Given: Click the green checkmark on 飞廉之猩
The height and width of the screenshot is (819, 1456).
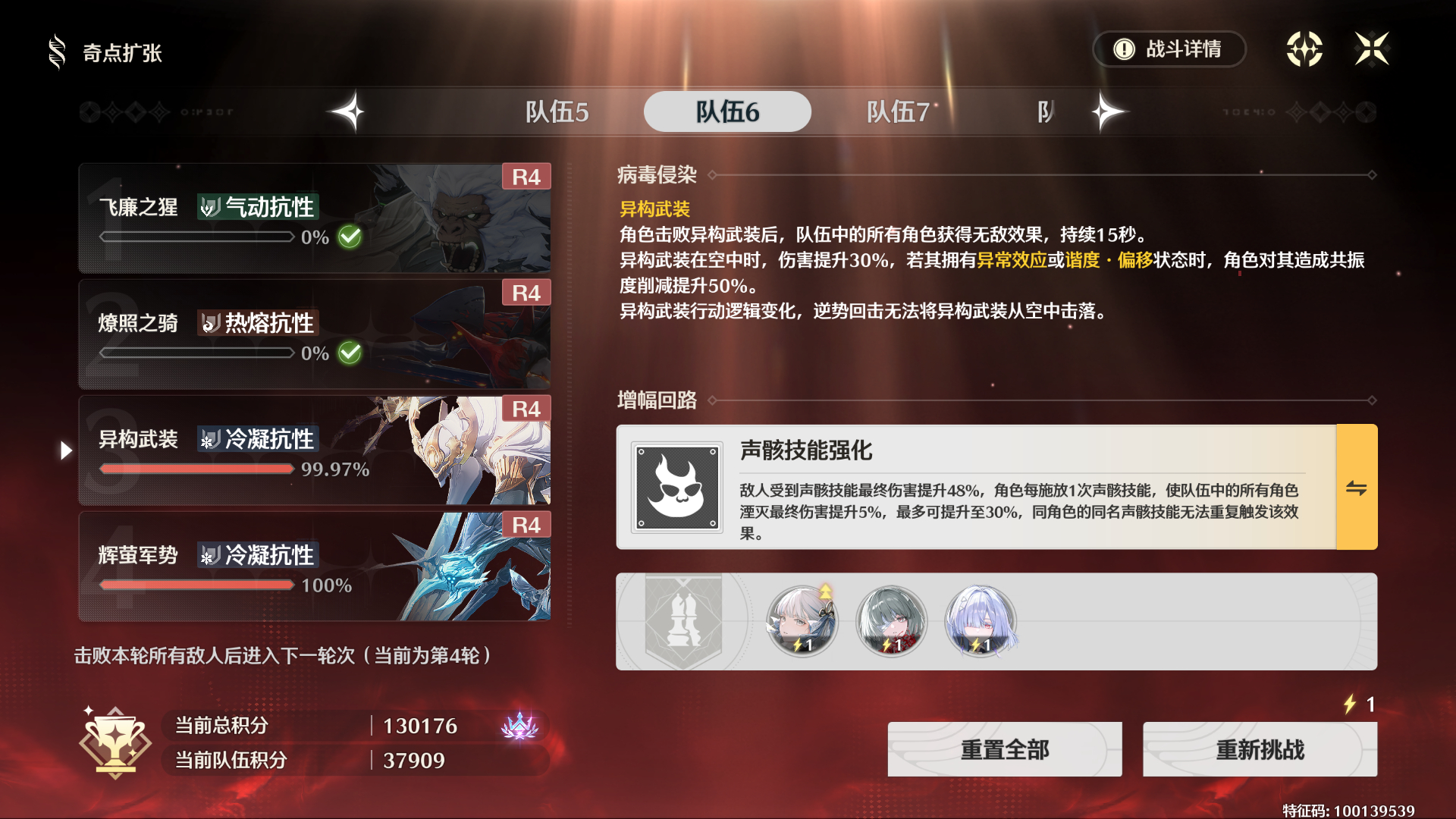Looking at the screenshot, I should [350, 237].
